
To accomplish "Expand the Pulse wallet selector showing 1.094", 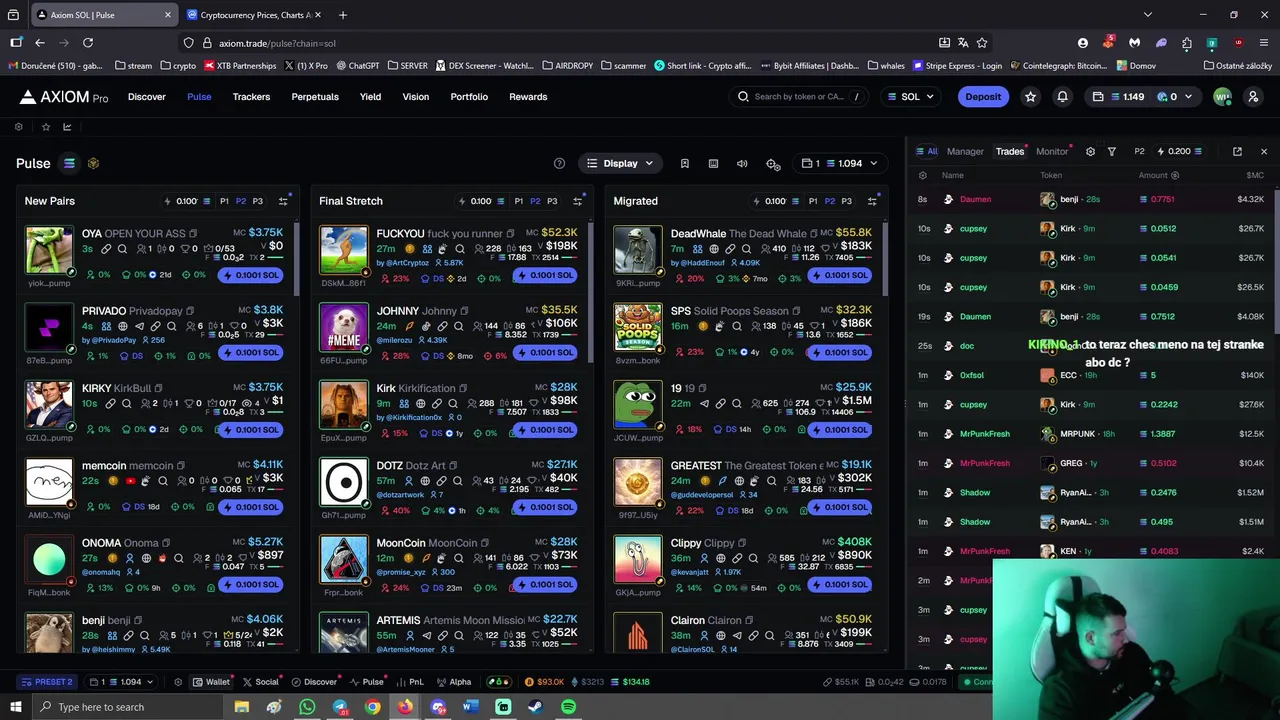I will [x=839, y=163].
